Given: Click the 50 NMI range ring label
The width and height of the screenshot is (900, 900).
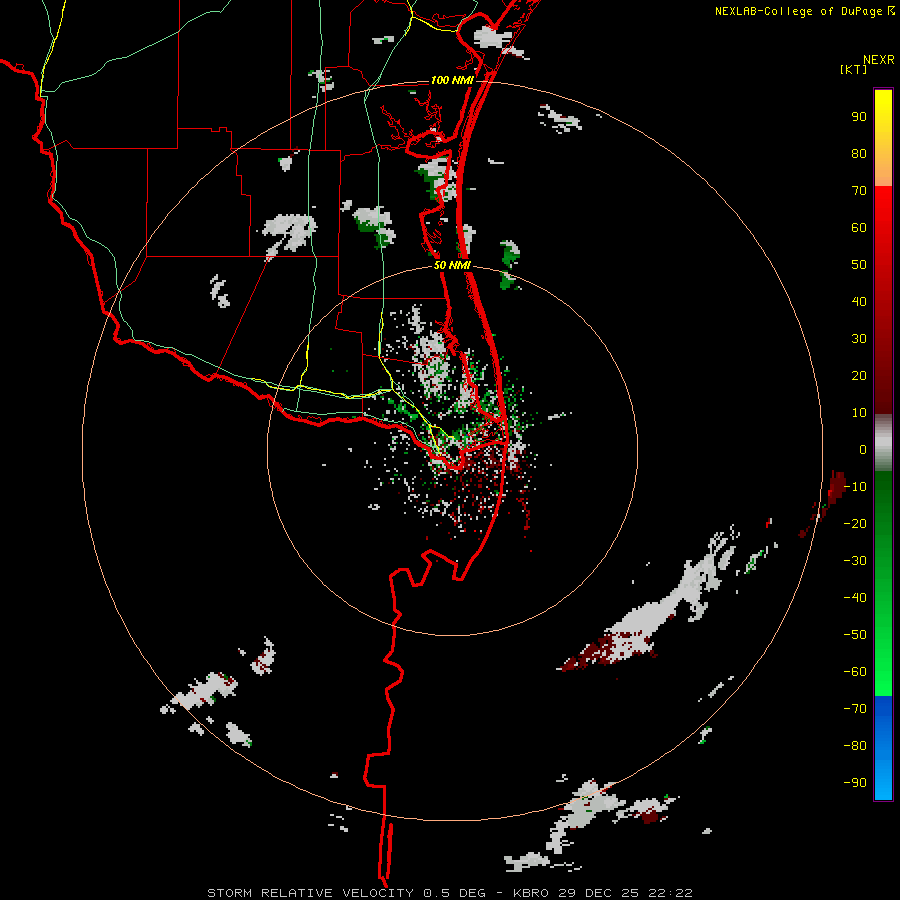Looking at the screenshot, I should (452, 265).
